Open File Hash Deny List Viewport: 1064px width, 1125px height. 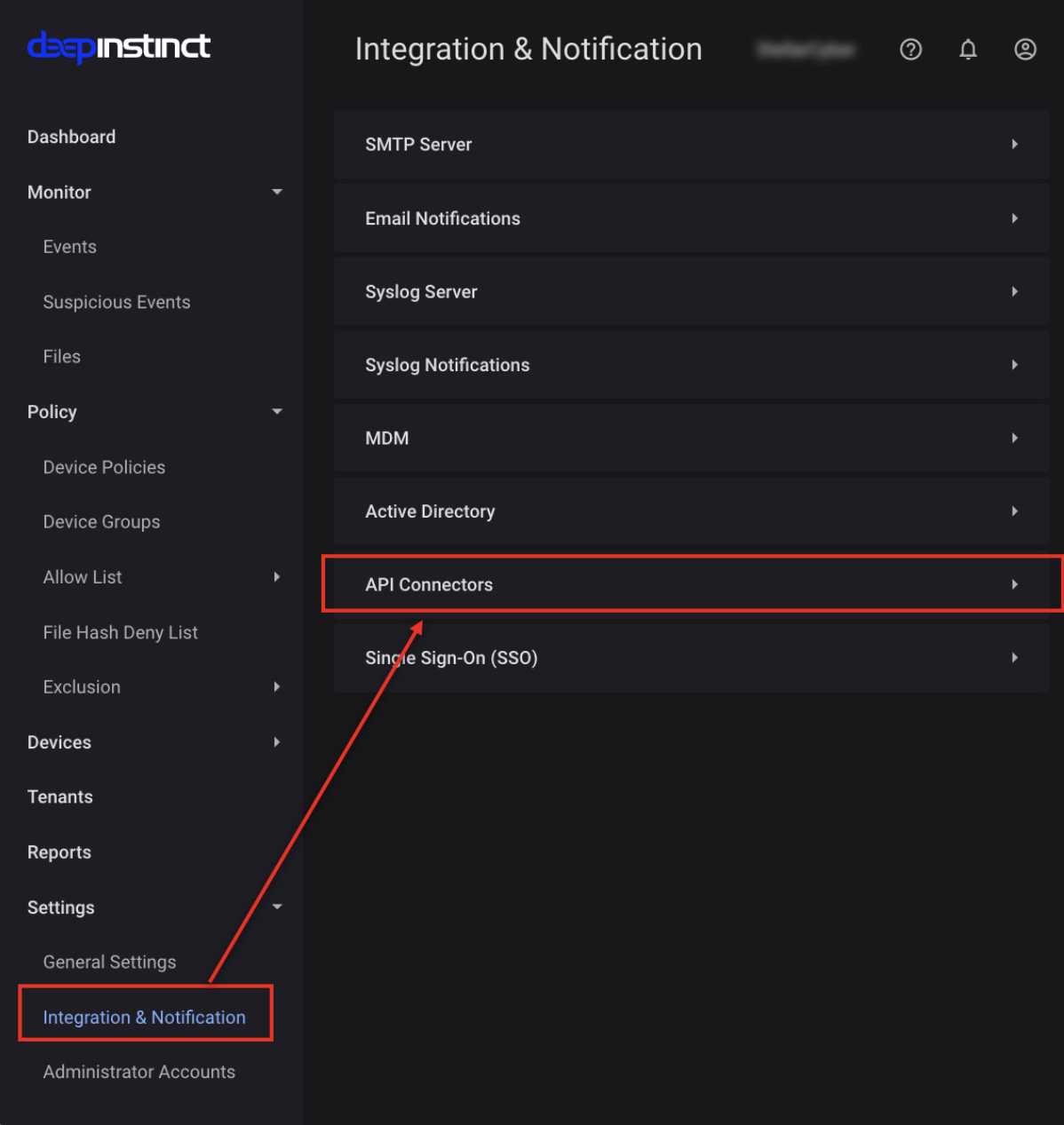point(120,632)
